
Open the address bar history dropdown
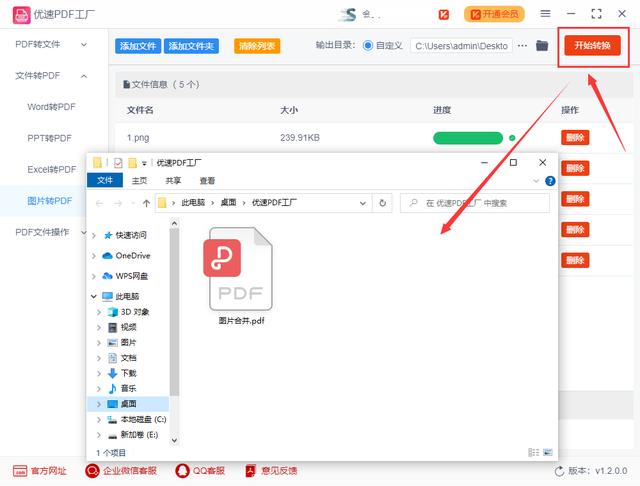[x=362, y=203]
